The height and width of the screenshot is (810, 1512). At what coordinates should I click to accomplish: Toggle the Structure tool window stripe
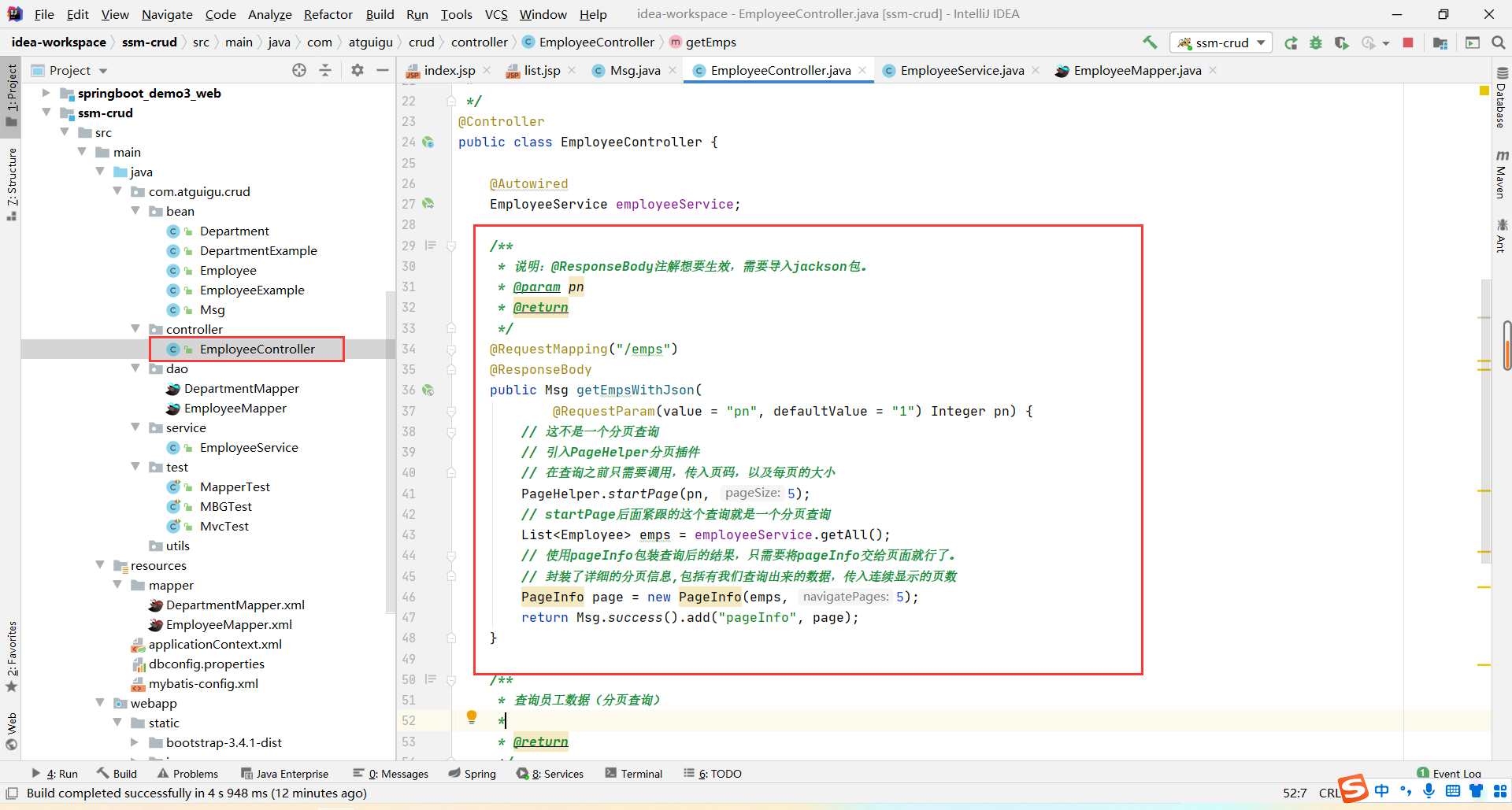click(x=11, y=183)
